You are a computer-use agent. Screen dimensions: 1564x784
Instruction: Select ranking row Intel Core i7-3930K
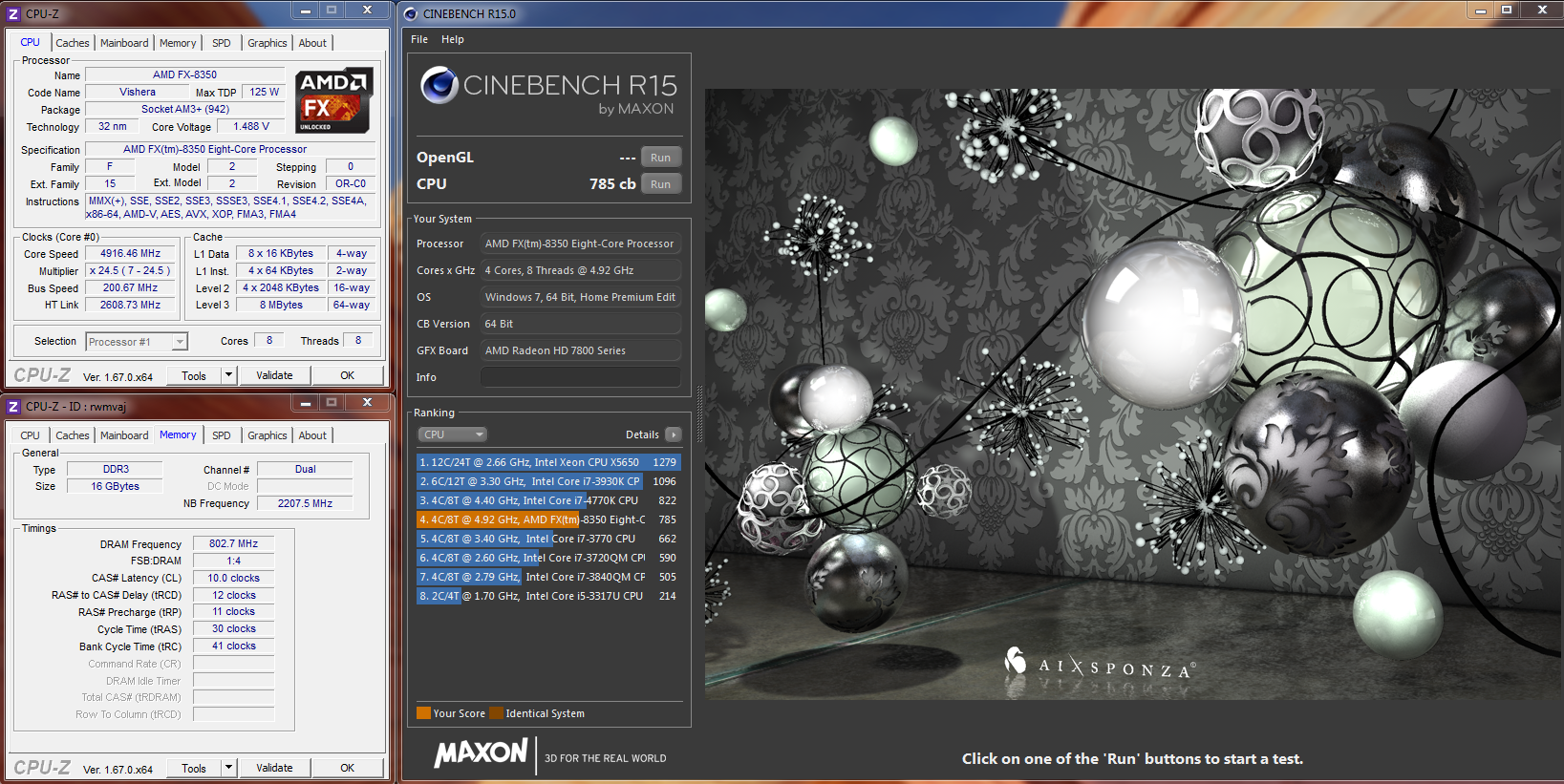coord(548,481)
